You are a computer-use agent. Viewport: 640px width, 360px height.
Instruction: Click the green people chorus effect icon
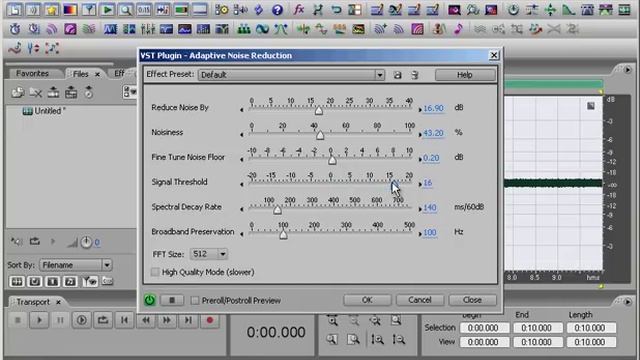(244, 29)
